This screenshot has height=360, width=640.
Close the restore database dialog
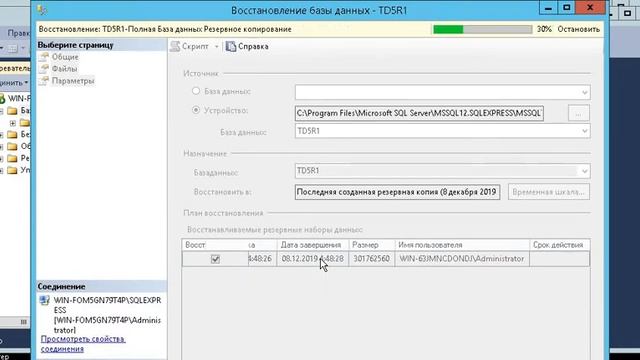pos(590,8)
